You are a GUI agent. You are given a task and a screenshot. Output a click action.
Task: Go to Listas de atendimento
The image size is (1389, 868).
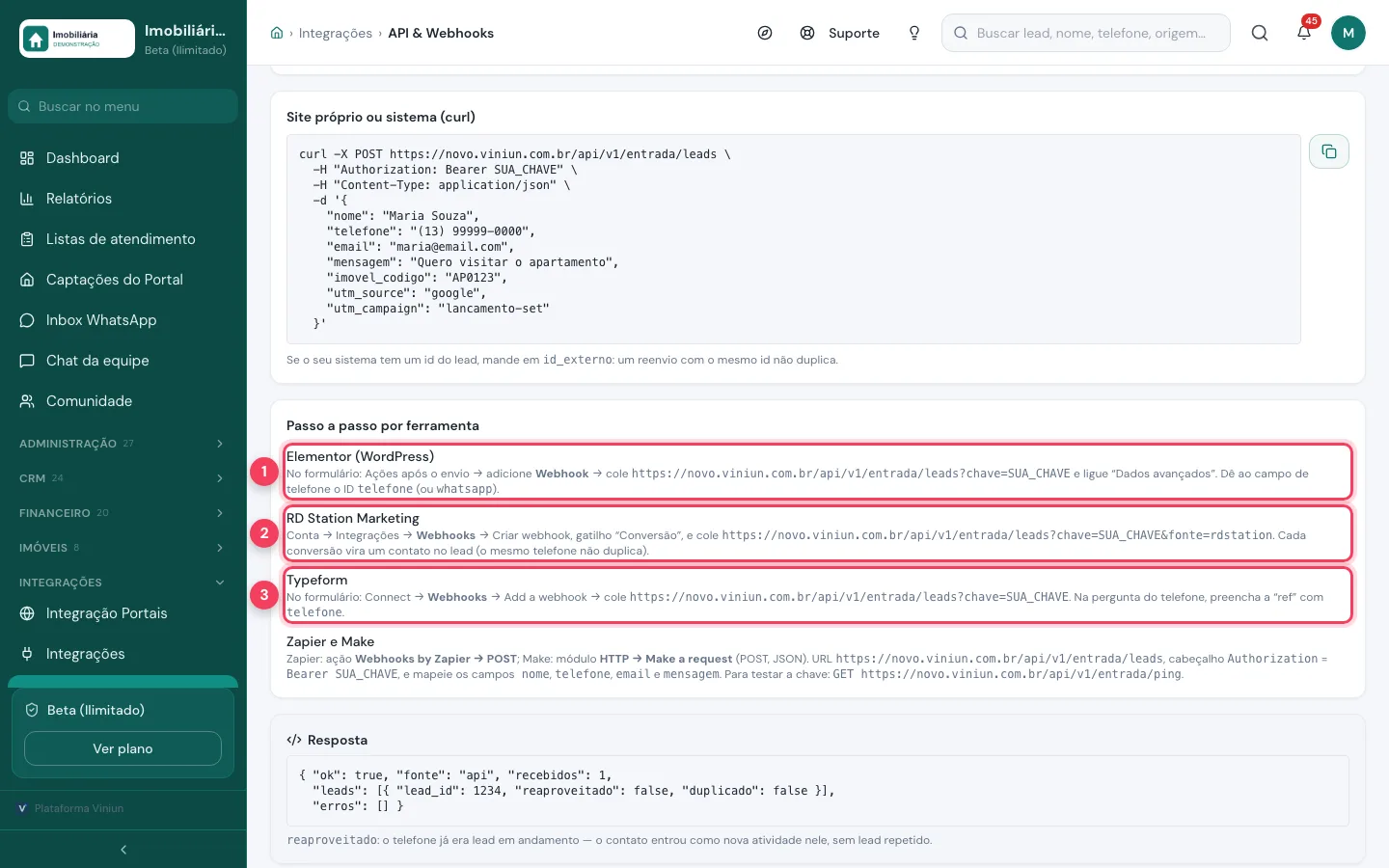[x=123, y=239]
